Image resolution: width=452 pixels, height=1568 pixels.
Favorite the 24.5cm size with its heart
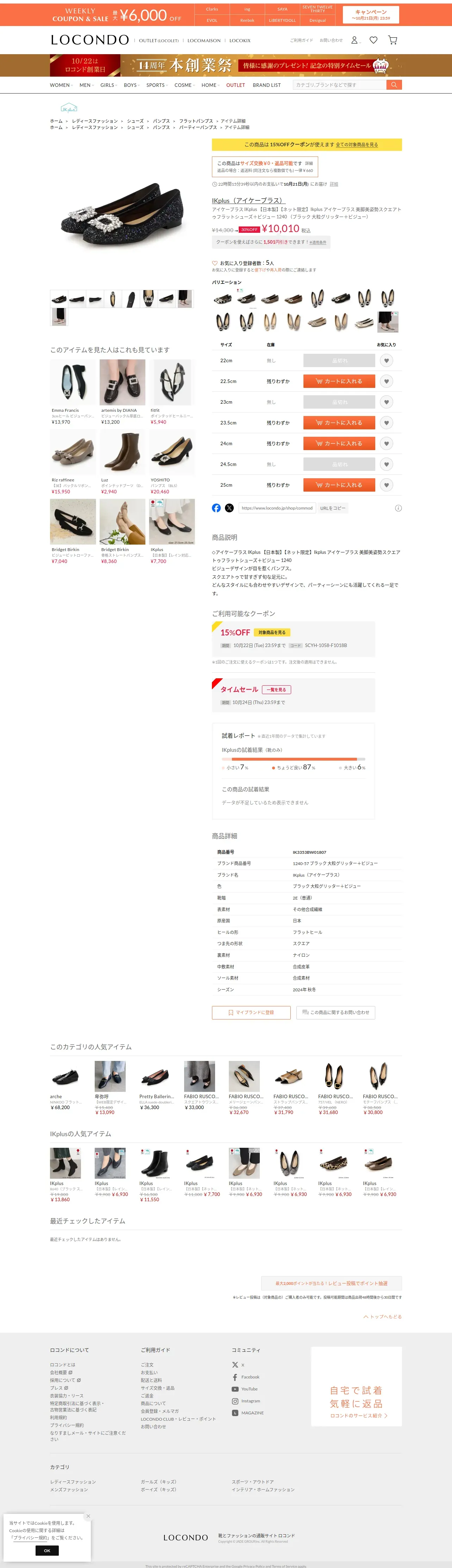[386, 464]
